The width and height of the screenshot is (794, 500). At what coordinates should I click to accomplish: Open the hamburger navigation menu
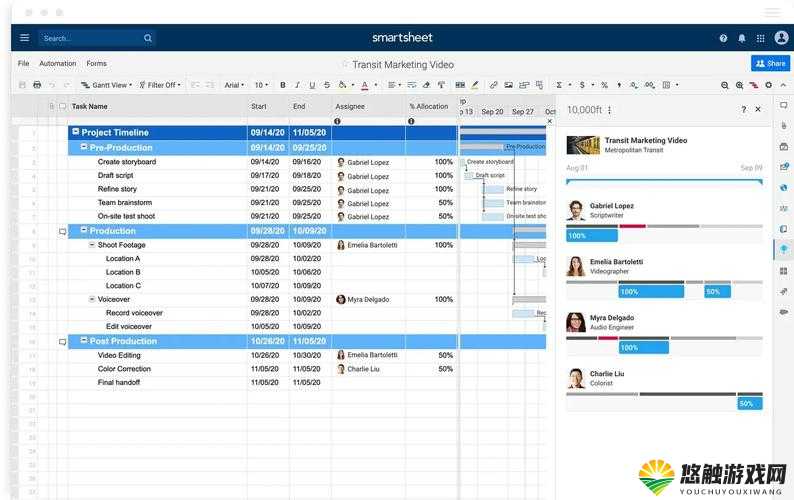[24, 38]
